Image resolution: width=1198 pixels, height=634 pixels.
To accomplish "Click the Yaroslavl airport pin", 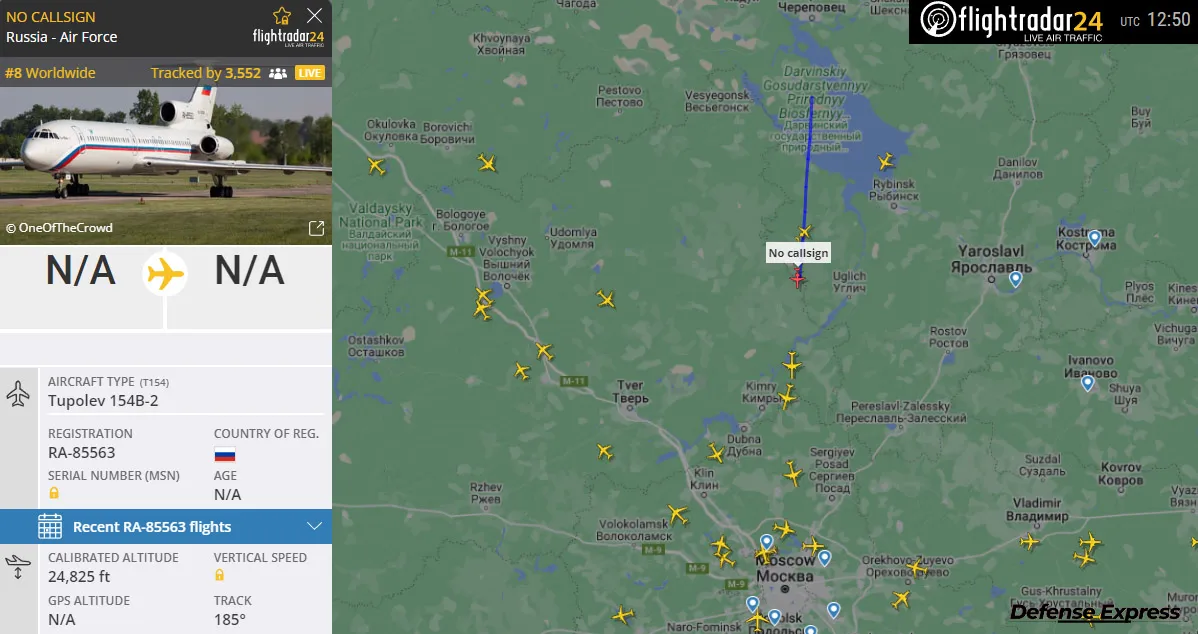I will [x=1015, y=280].
